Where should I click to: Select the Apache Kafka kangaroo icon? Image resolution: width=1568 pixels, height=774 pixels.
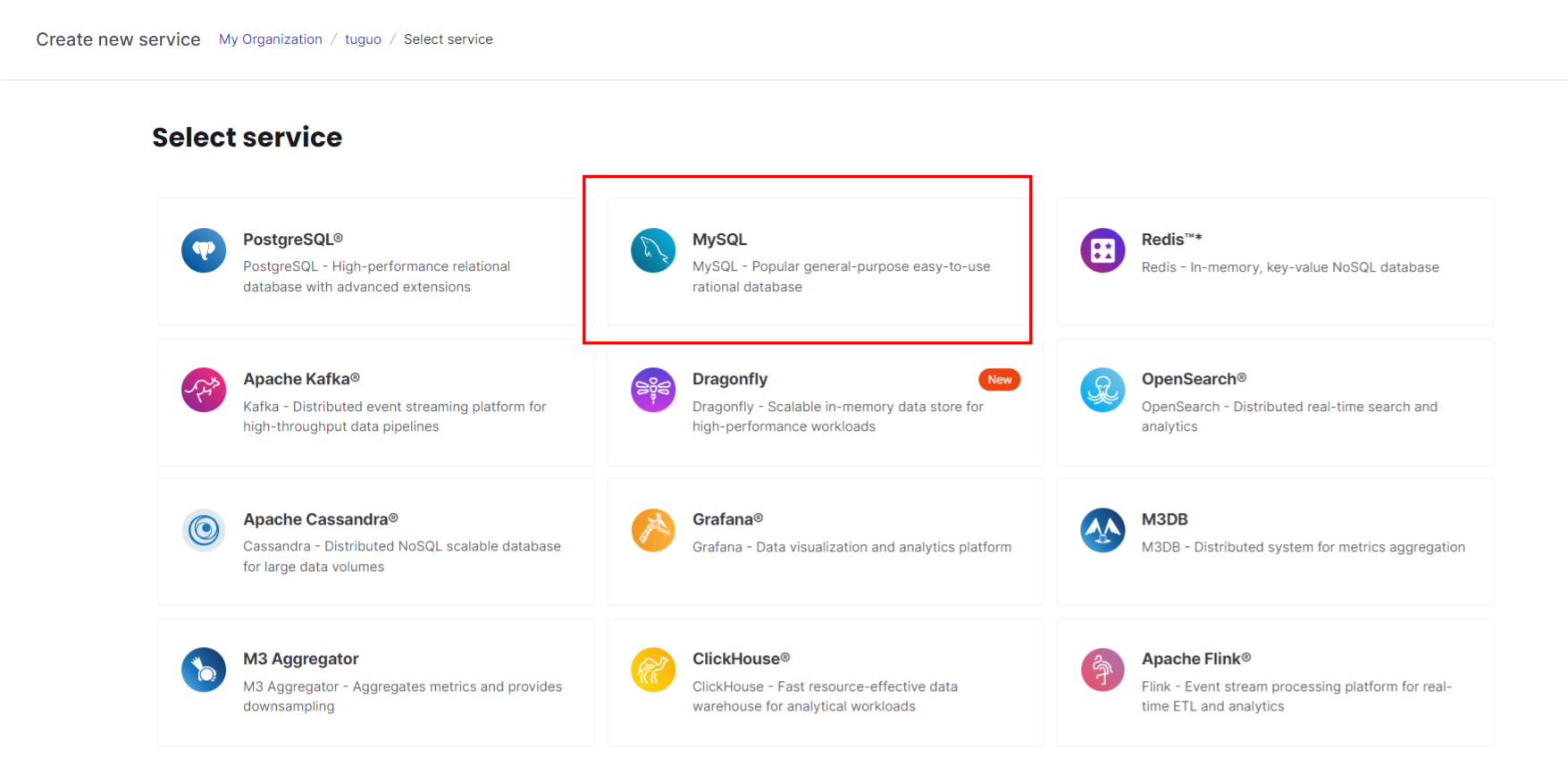click(204, 390)
